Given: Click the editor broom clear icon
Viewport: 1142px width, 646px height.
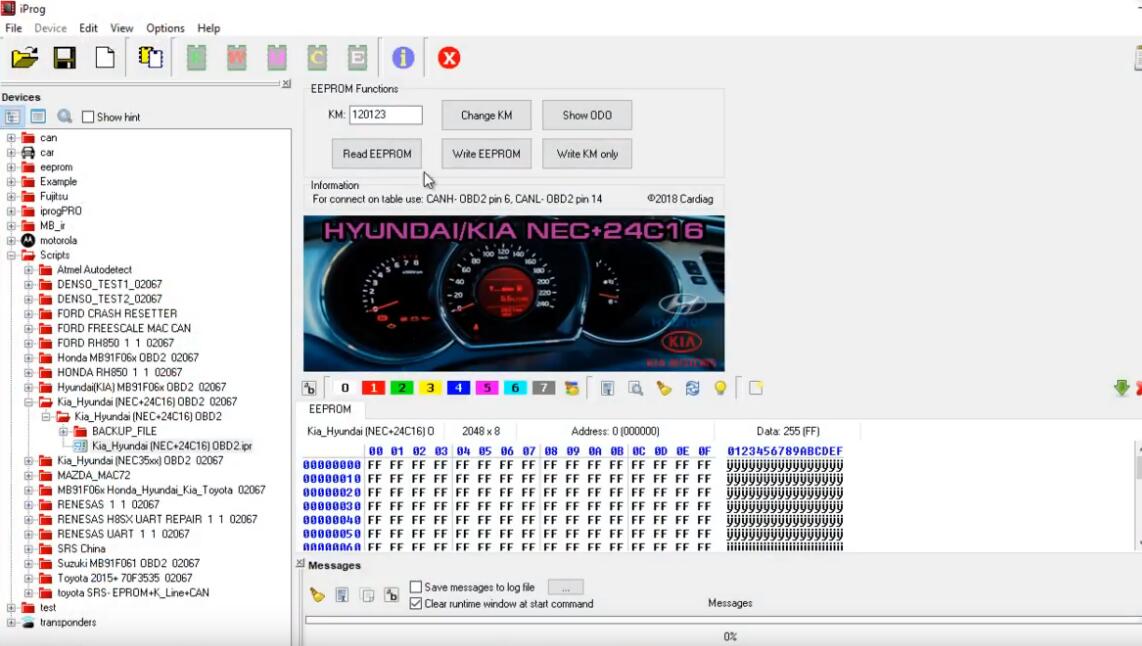Looking at the screenshot, I should (x=663, y=388).
